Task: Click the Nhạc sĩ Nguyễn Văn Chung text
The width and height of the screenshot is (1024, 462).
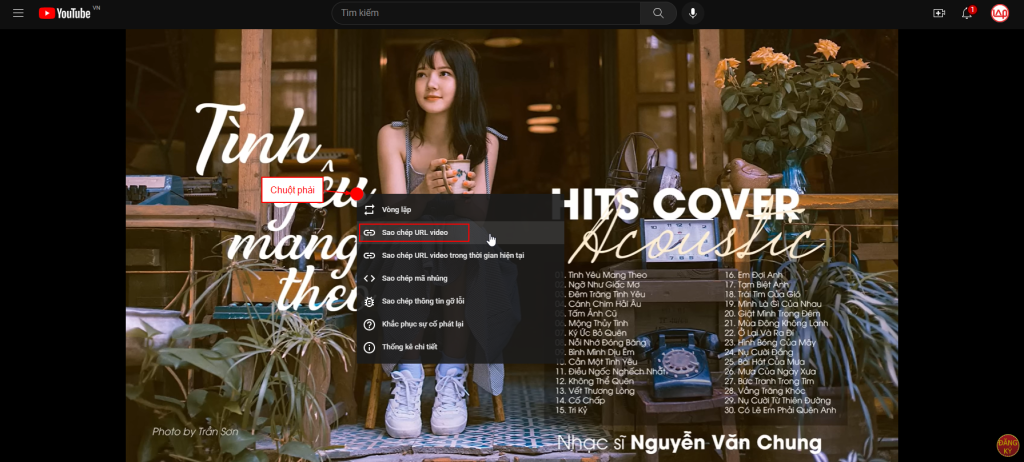Action: 689,442
